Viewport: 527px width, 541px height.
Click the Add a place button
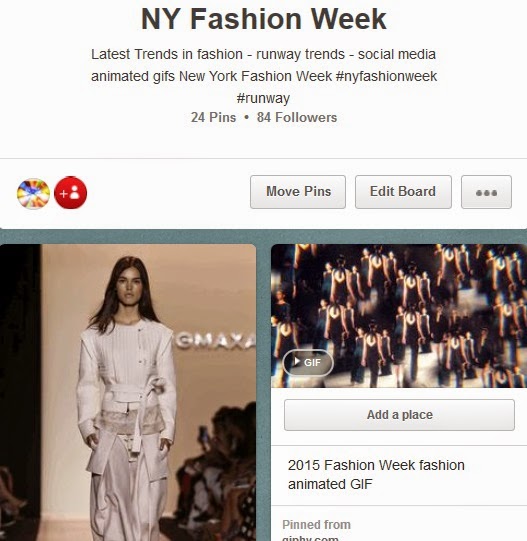(x=399, y=415)
